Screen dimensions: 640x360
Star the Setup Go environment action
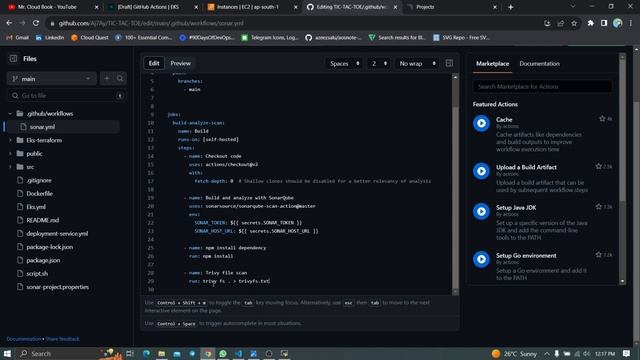tap(599, 255)
